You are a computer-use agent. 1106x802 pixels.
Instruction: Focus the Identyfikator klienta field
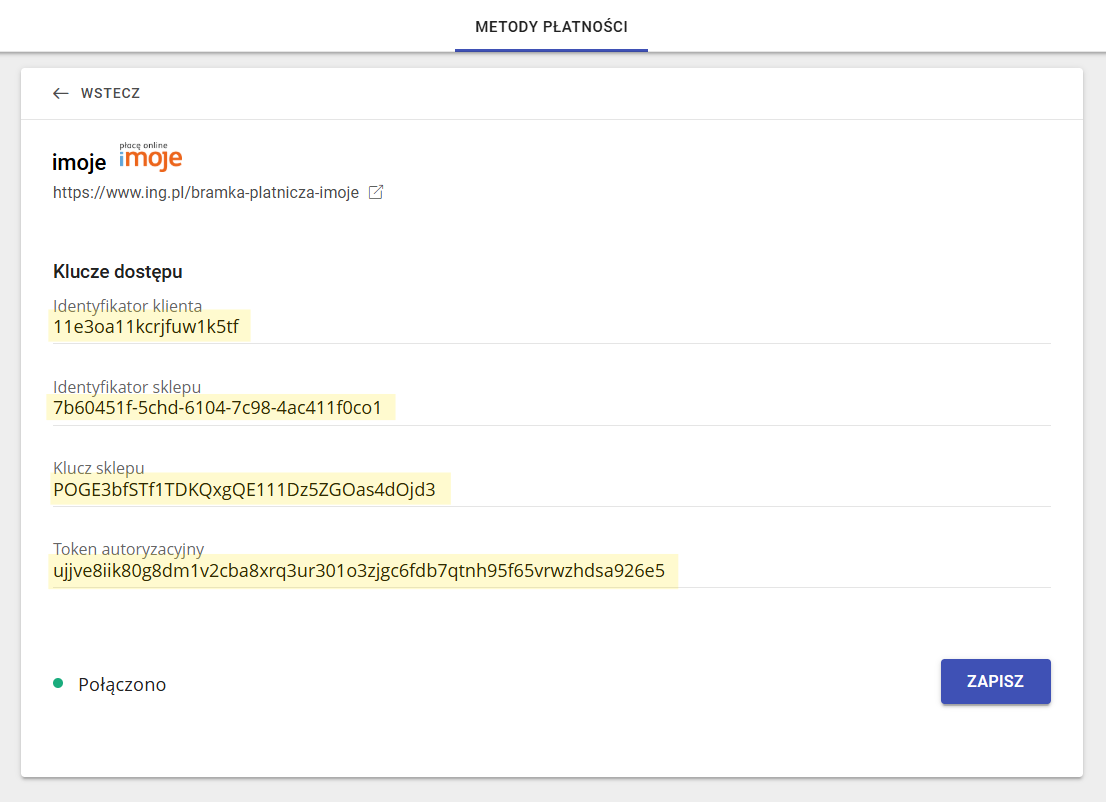(552, 327)
